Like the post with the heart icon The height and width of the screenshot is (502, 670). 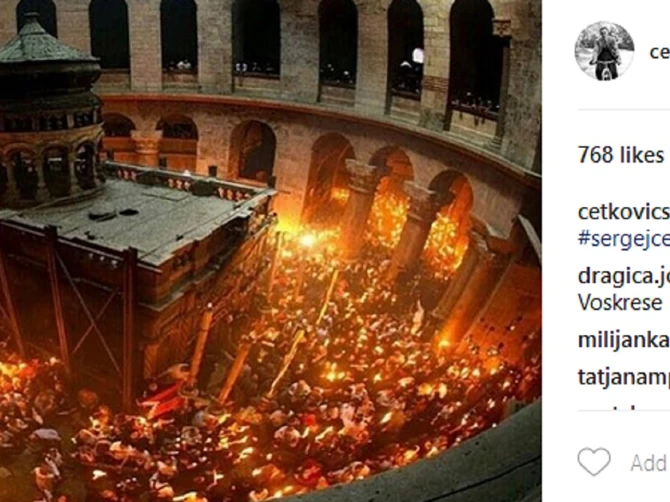point(594,462)
